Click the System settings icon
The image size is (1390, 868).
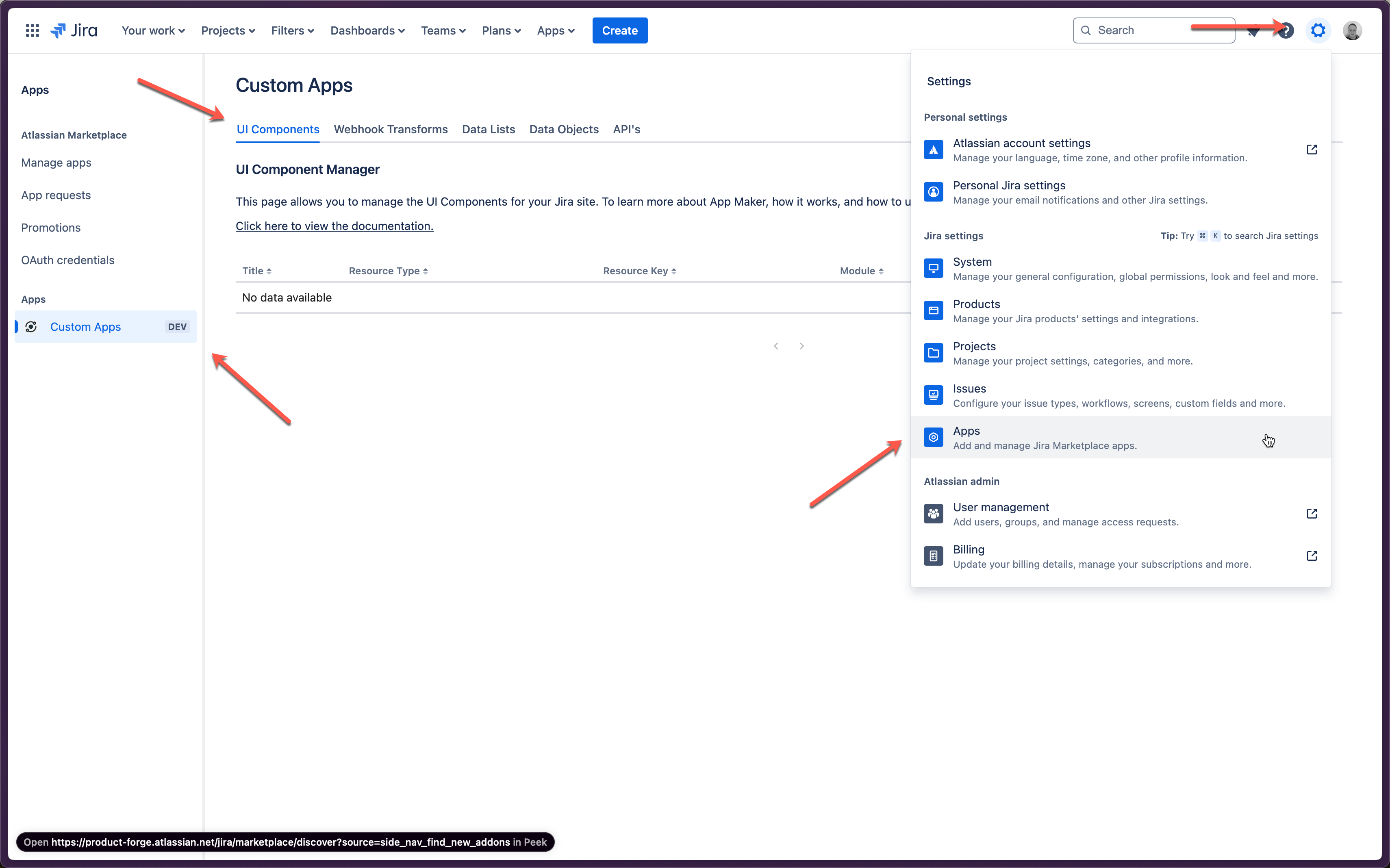tap(933, 267)
